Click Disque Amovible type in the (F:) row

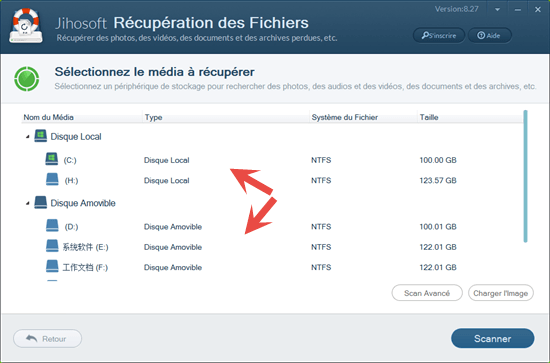(173, 267)
